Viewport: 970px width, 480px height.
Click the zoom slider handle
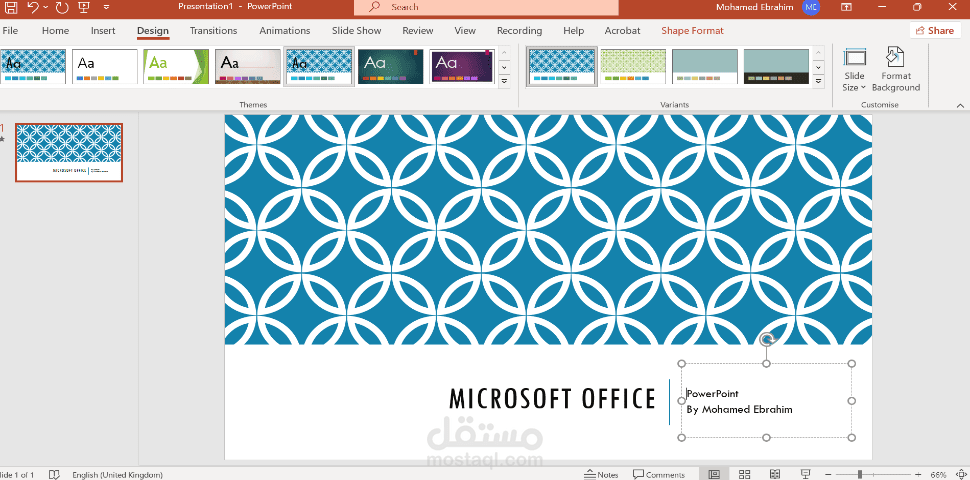(x=860, y=474)
